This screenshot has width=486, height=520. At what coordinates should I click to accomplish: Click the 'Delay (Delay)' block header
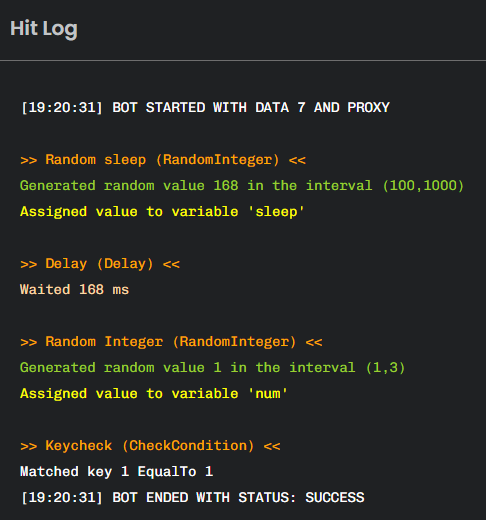pos(100,264)
